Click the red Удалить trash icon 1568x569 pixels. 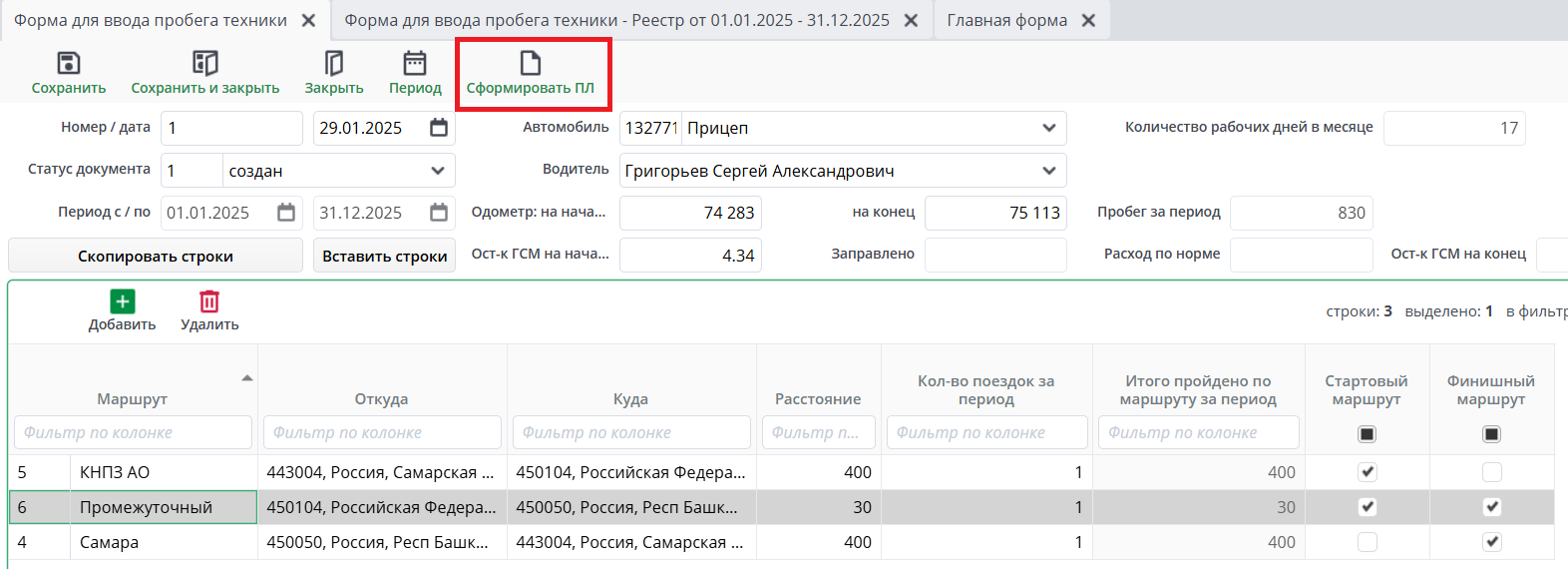pyautogui.click(x=209, y=301)
